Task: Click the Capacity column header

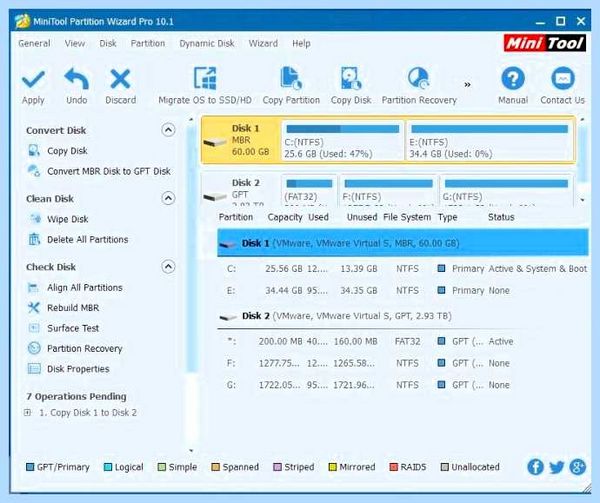Action: 285,217
